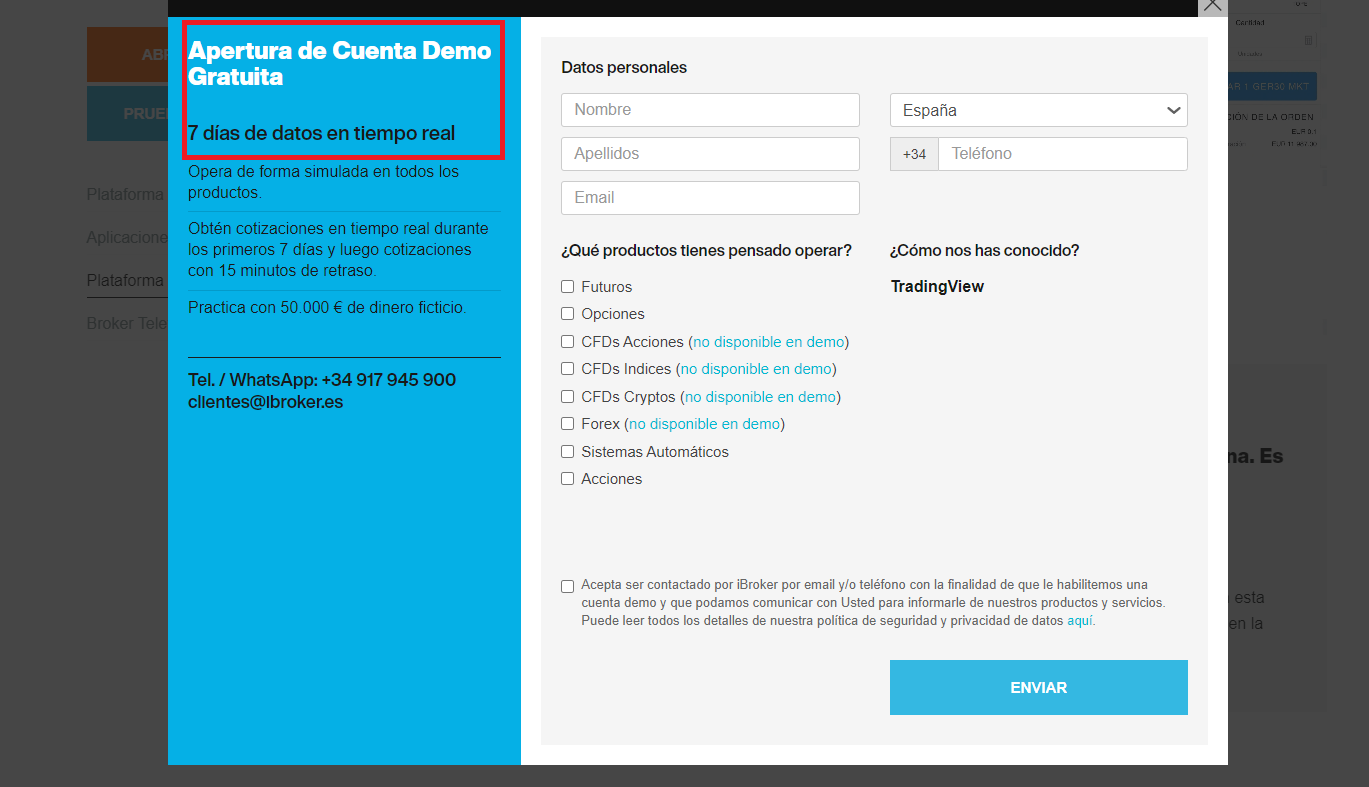Click the Nombre input field
Image resolution: width=1369 pixels, height=787 pixels.
point(710,110)
